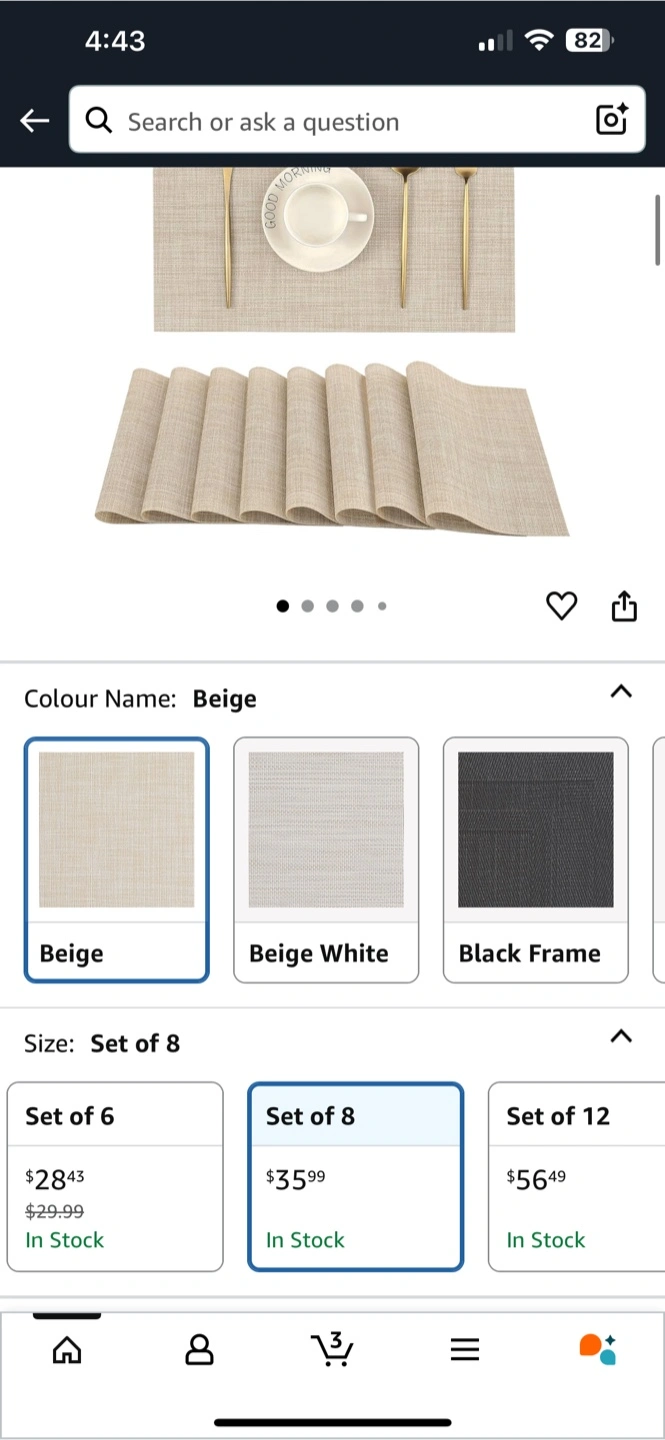This screenshot has width=665, height=1440.
Task: Select the Set of 8 size option
Action: [356, 1177]
